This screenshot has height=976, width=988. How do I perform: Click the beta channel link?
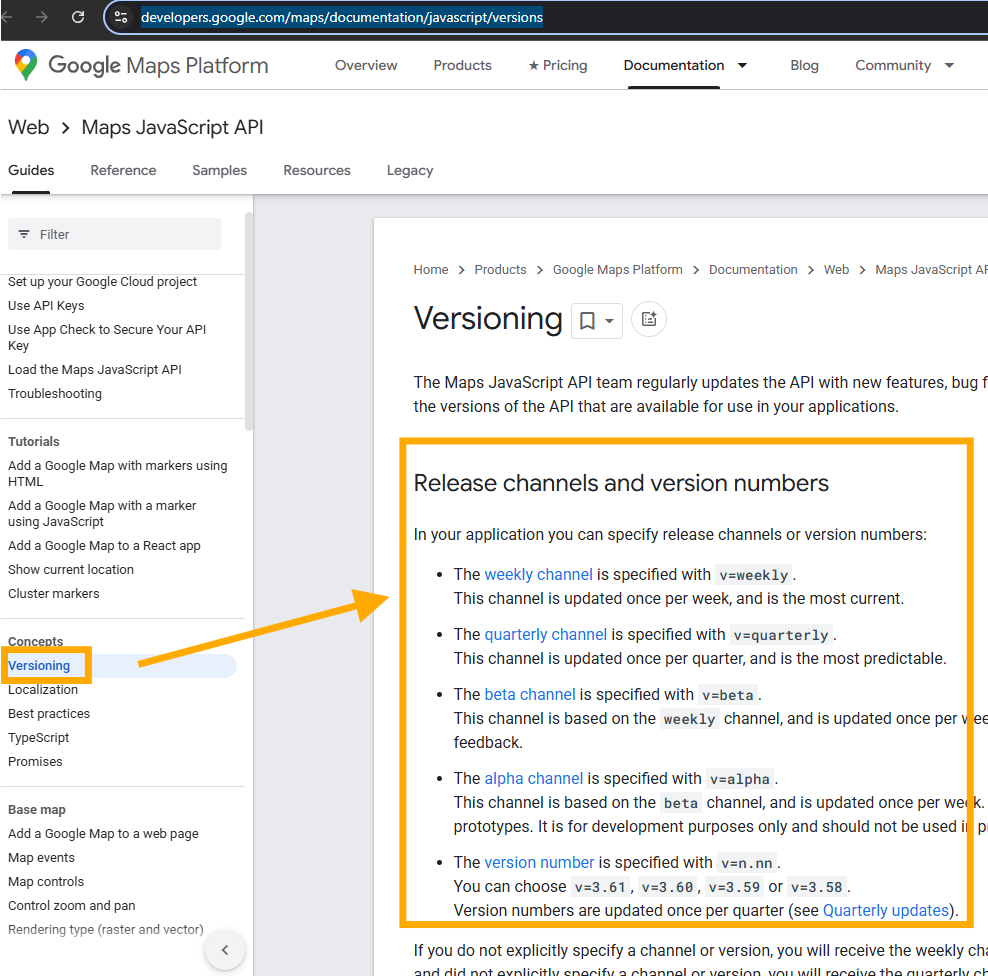(529, 694)
